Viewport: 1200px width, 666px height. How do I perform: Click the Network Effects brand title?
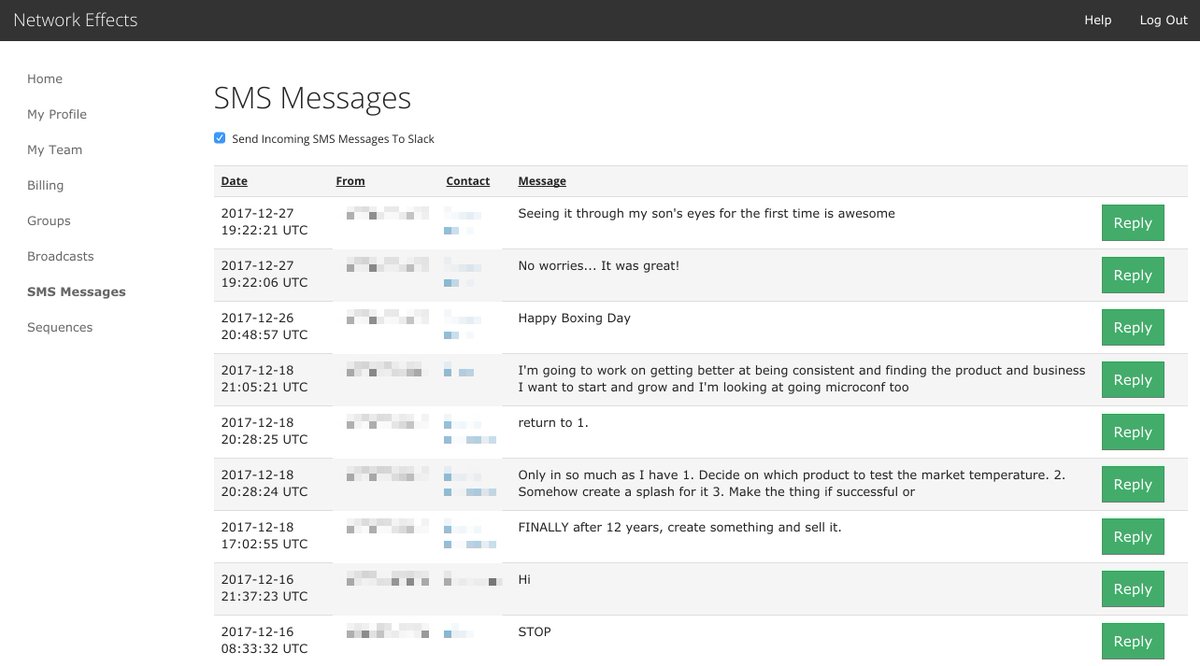pyautogui.click(x=75, y=20)
